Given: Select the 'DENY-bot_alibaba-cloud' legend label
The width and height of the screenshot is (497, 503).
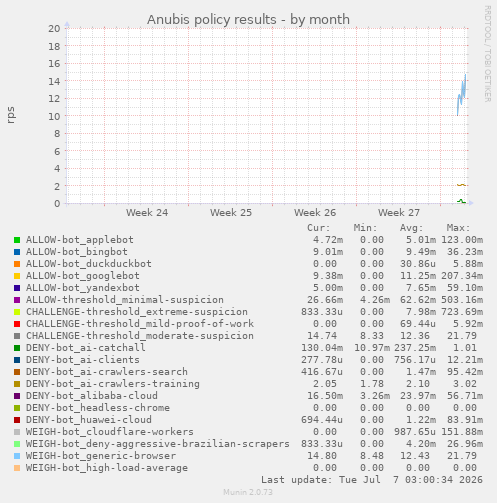Looking at the screenshot, I should (92, 396).
